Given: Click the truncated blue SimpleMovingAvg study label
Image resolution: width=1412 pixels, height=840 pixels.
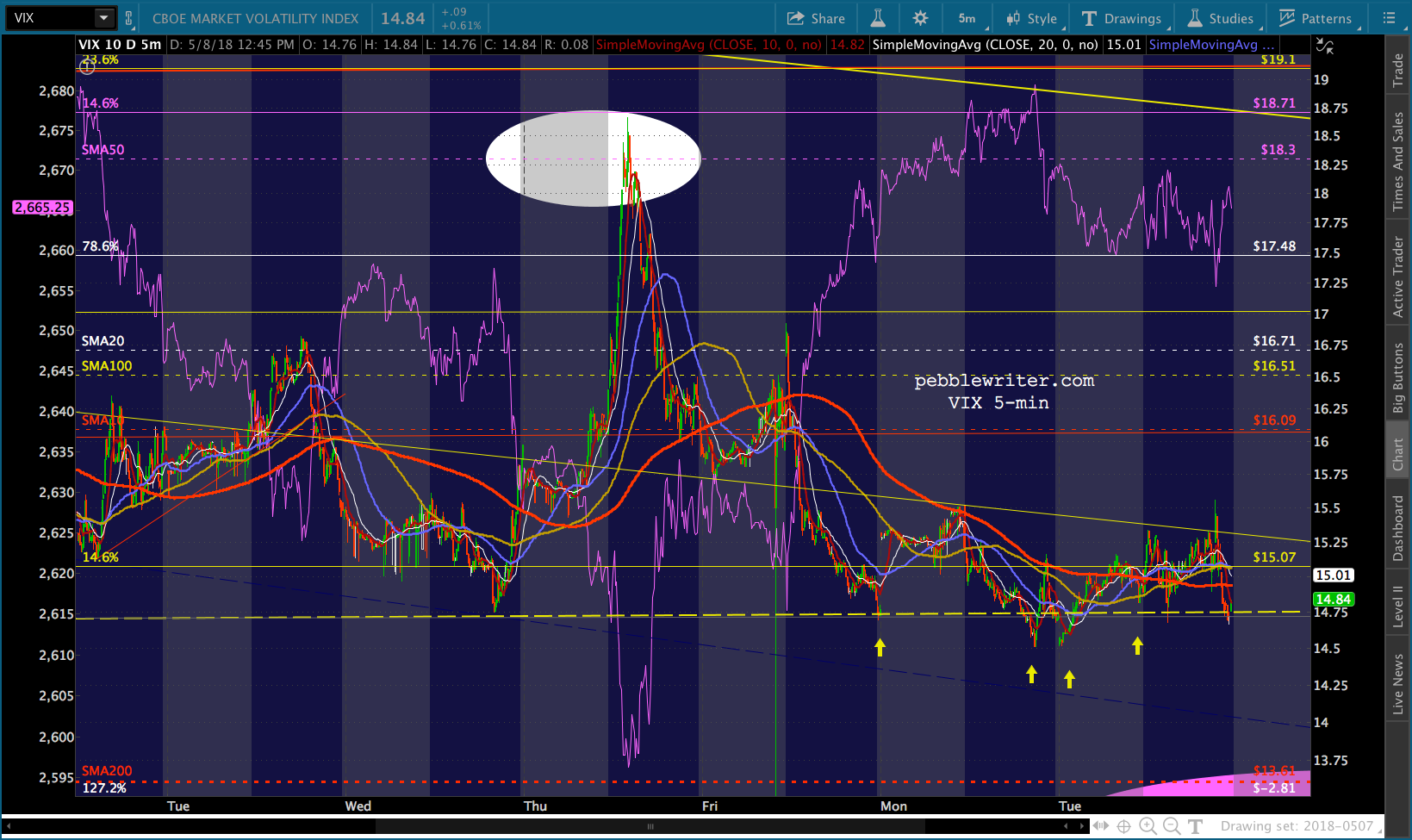Looking at the screenshot, I should point(1210,45).
